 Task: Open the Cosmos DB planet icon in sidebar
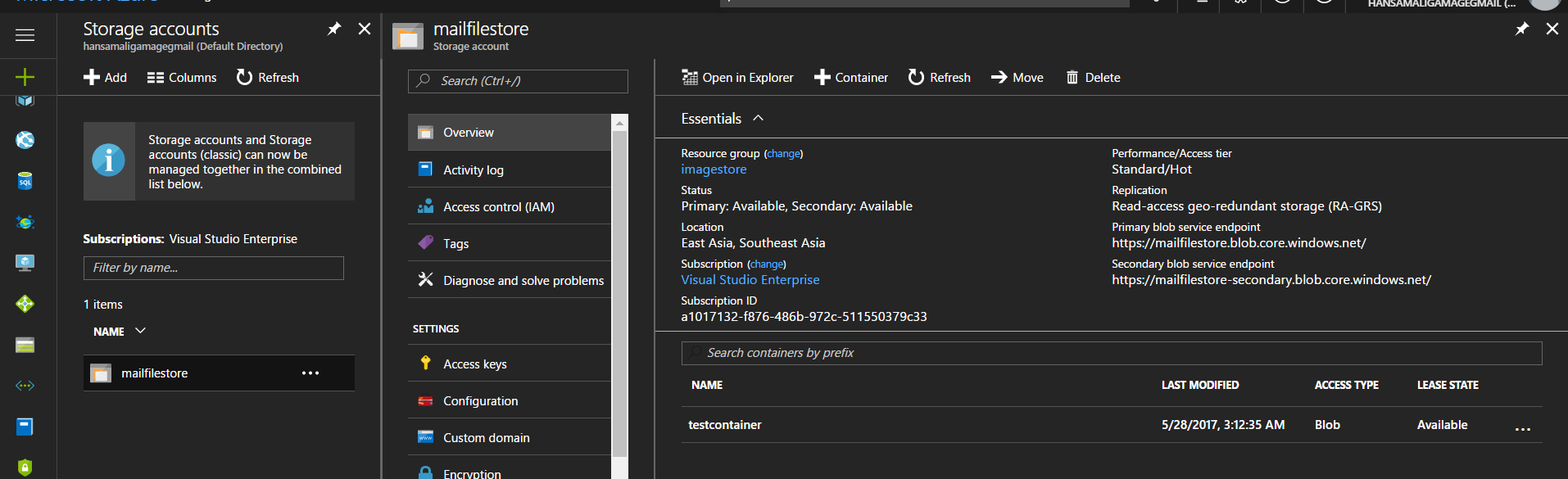pyautogui.click(x=25, y=222)
